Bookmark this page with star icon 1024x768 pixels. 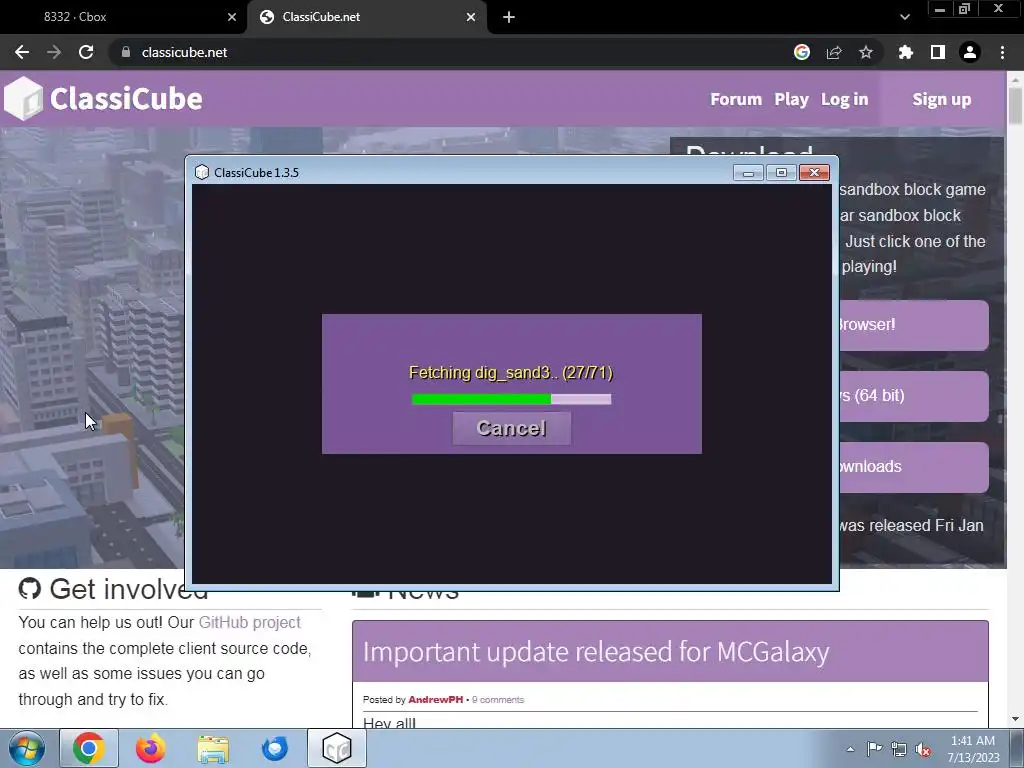[x=866, y=52]
